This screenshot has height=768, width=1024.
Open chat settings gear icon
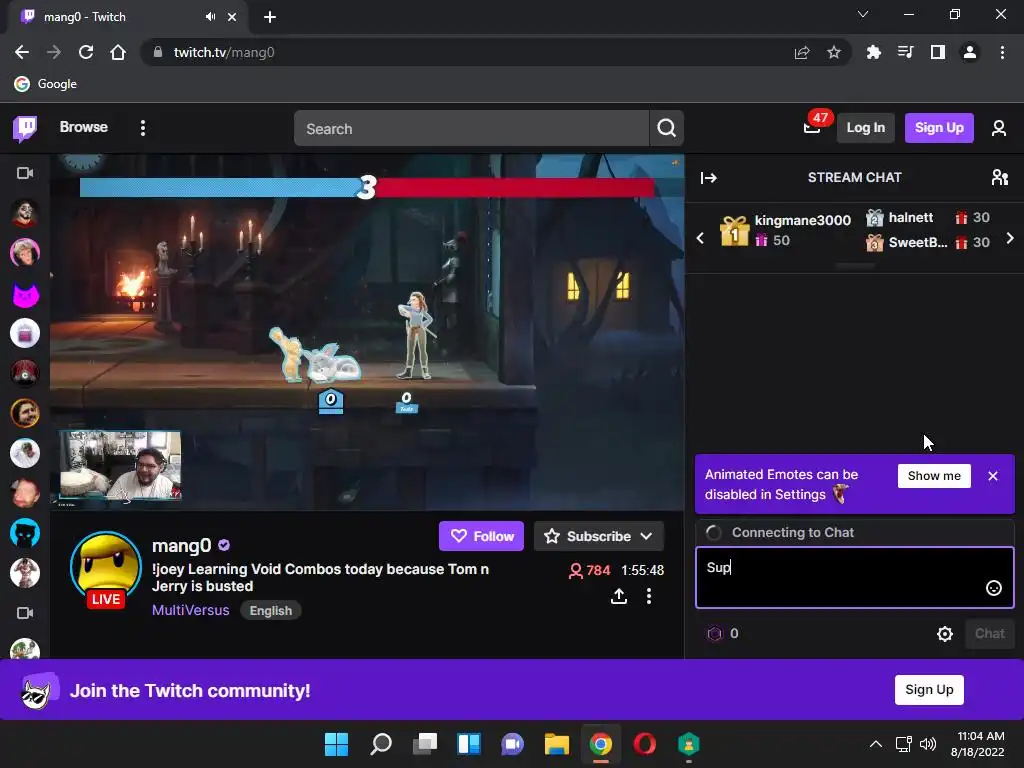944,633
